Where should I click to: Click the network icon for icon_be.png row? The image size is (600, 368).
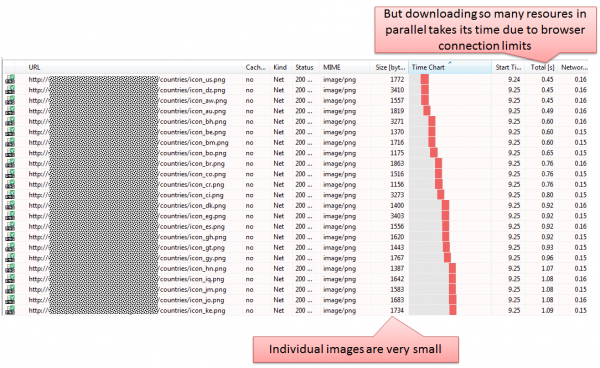(x=10, y=132)
